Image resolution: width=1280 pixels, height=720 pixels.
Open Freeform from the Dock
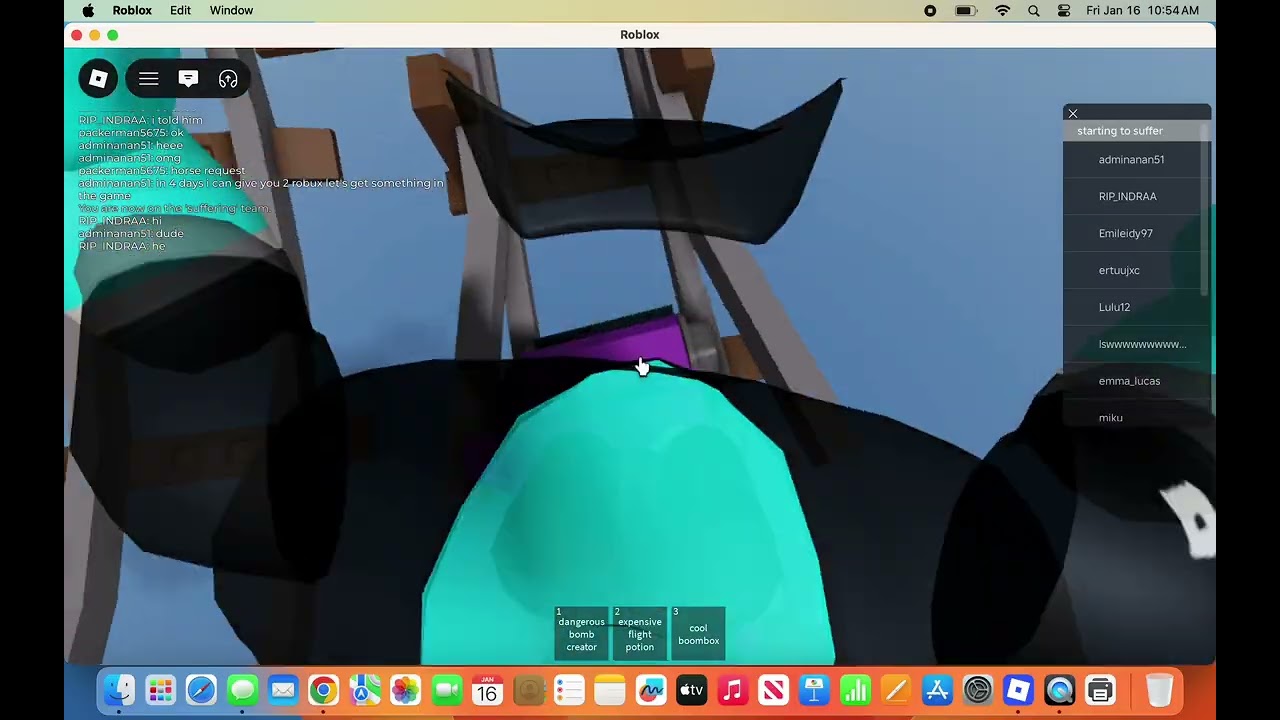(651, 690)
